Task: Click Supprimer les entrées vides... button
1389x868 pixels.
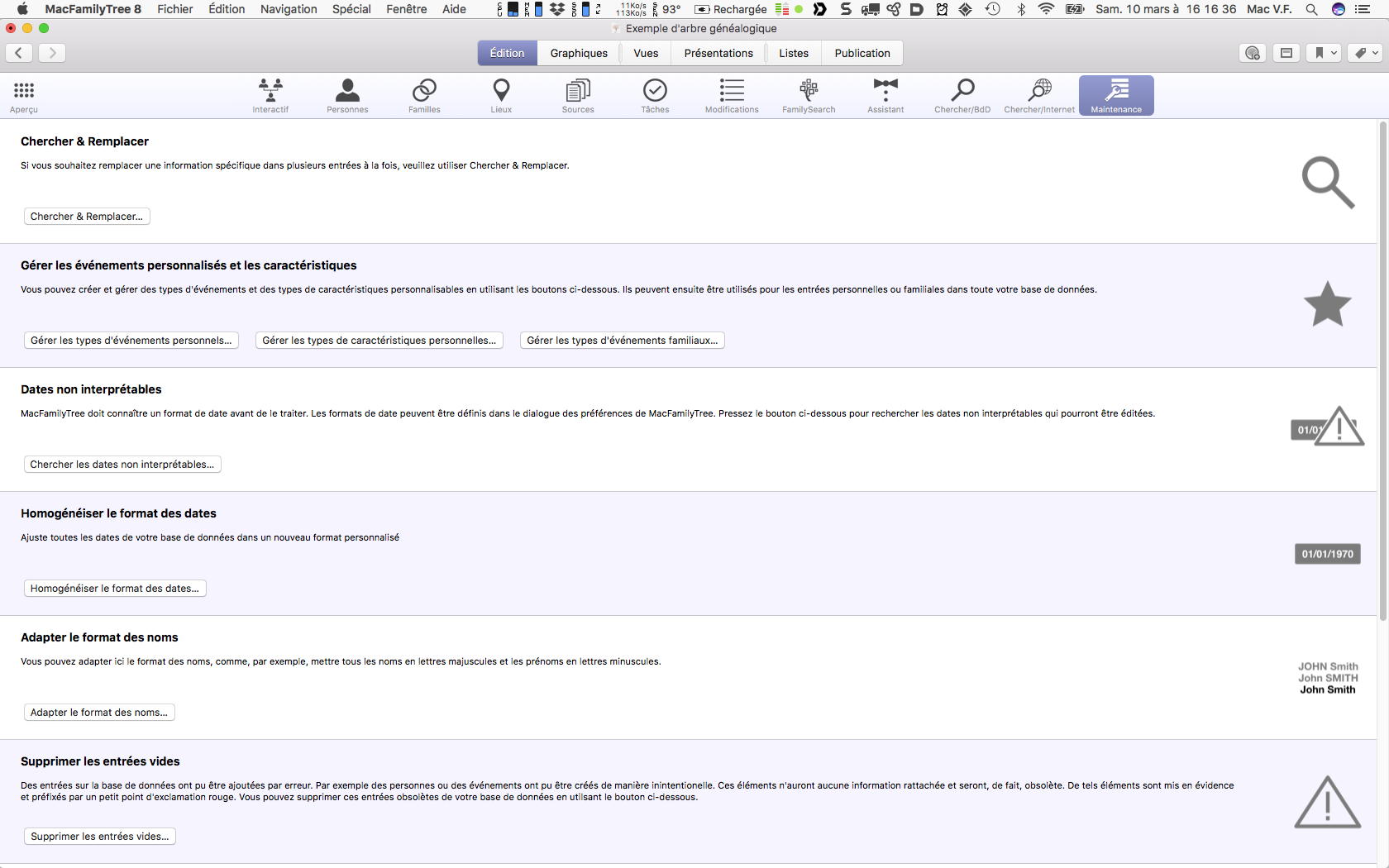Action: (100, 837)
